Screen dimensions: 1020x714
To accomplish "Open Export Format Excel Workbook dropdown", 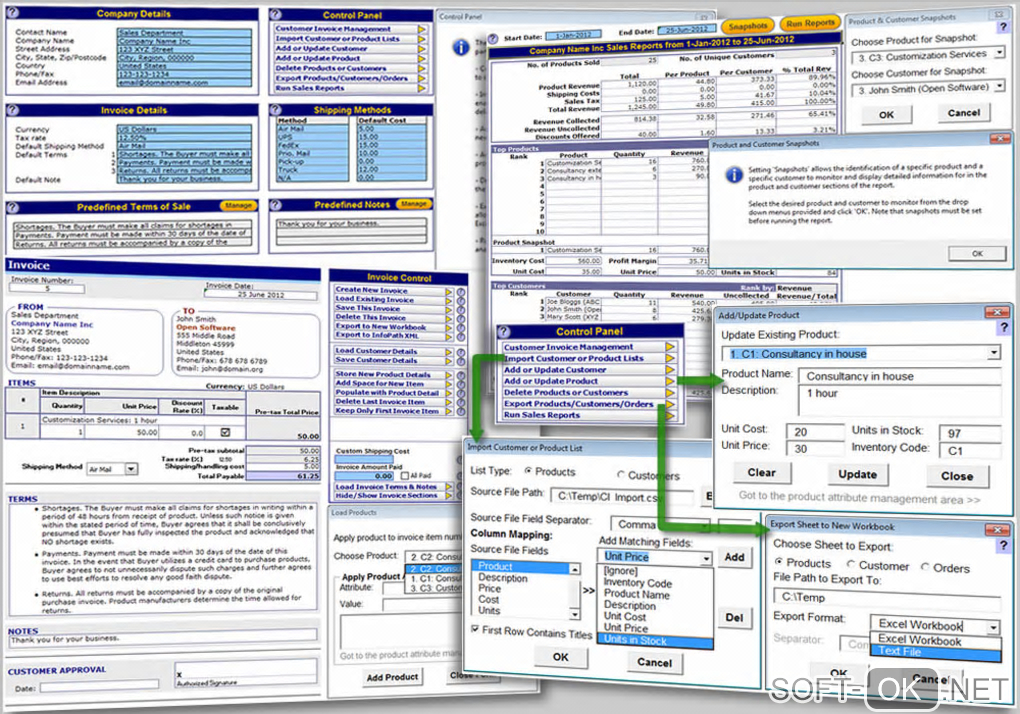I will 993,628.
